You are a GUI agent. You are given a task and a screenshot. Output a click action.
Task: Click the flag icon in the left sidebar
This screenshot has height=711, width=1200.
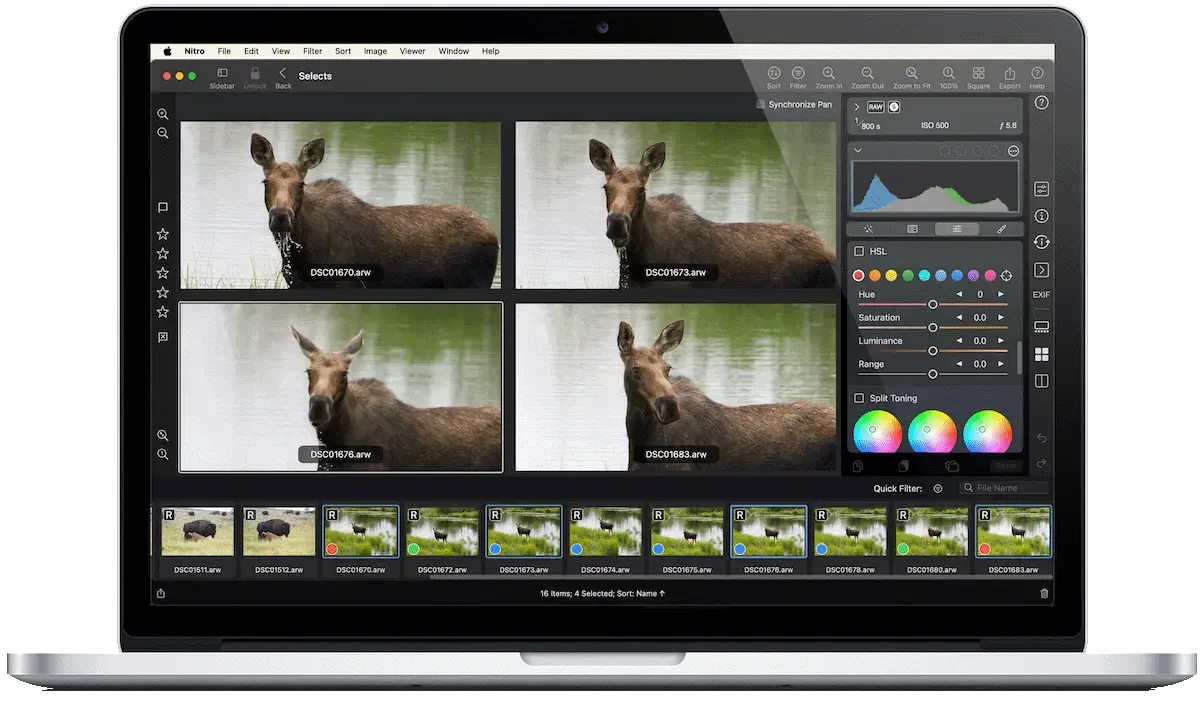pos(162,207)
